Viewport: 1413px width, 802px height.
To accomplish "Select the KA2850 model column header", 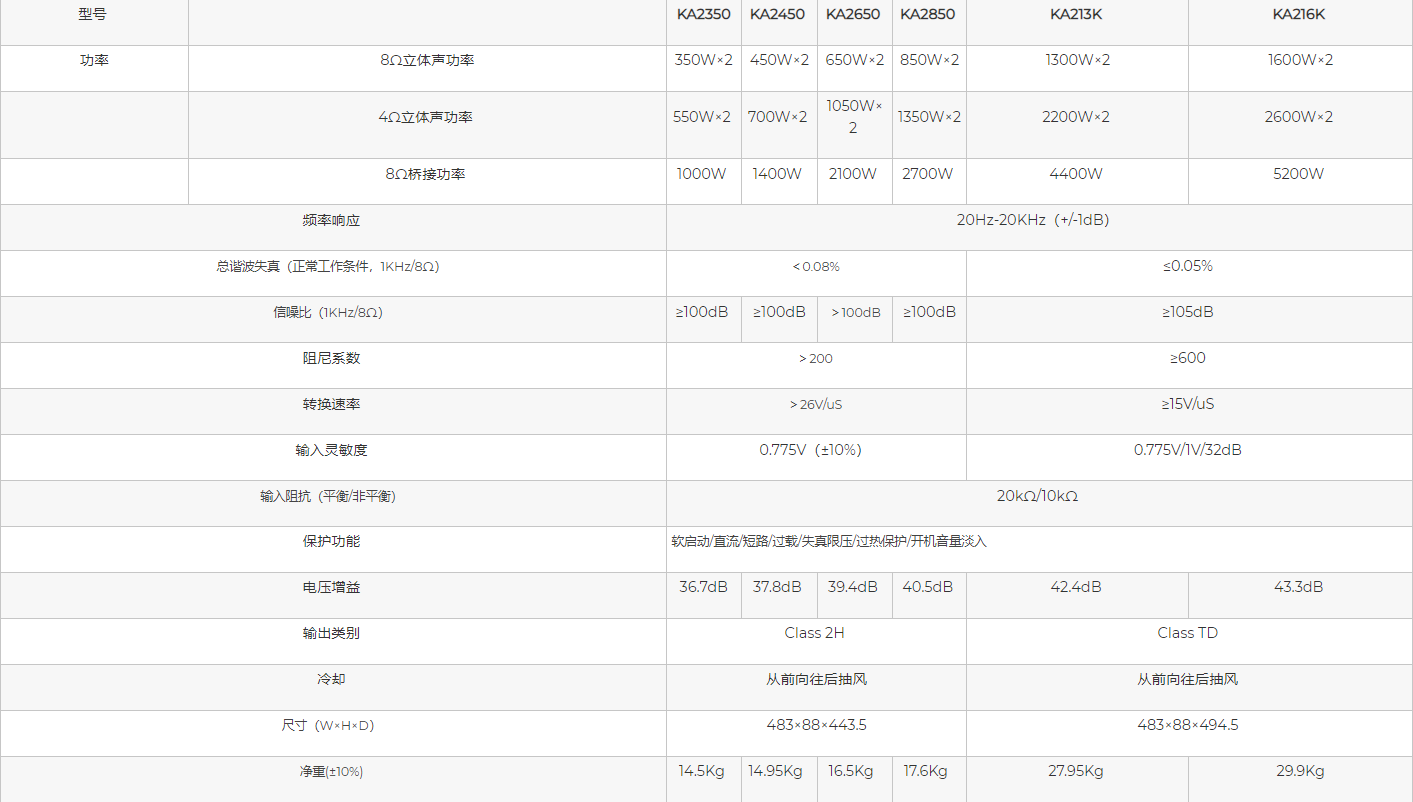I will click(928, 14).
